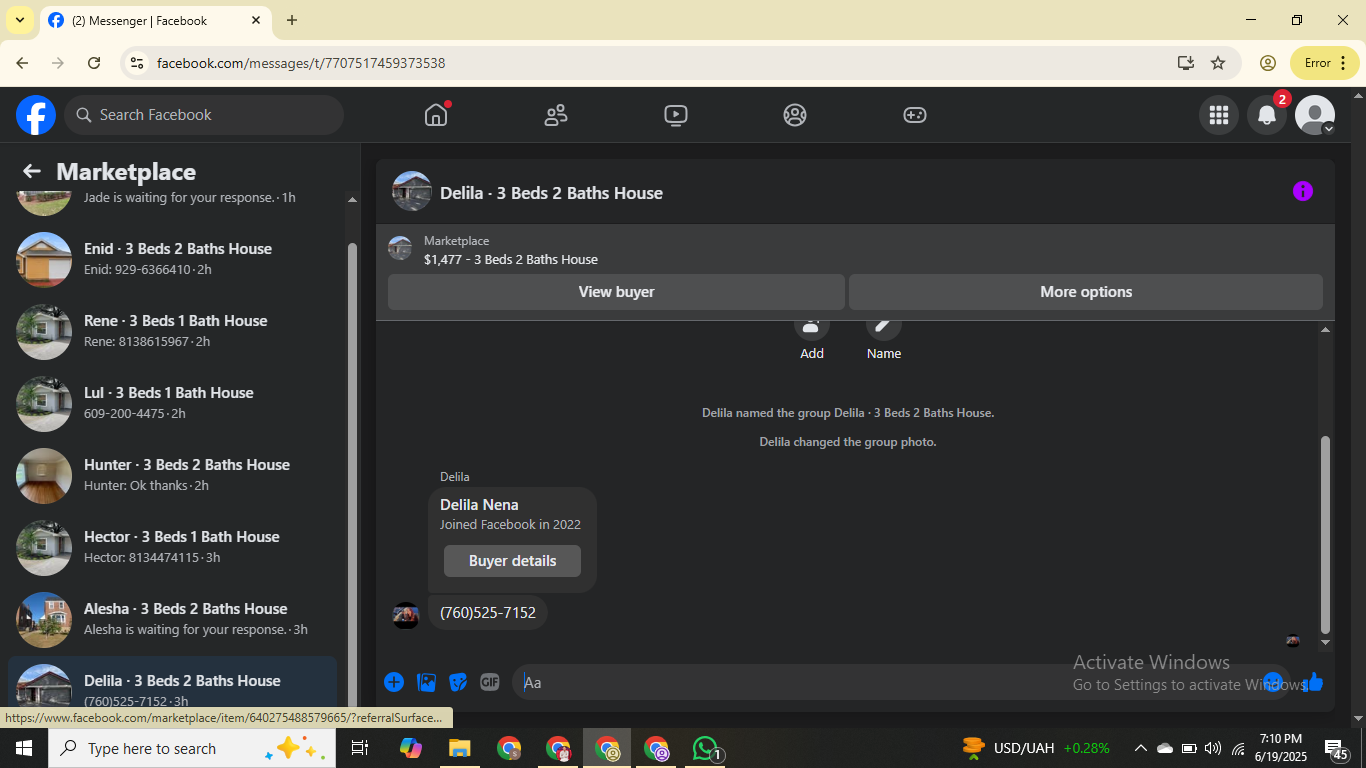Open WhatsApp from the taskbar
Image resolution: width=1366 pixels, height=768 pixels.
[707, 748]
